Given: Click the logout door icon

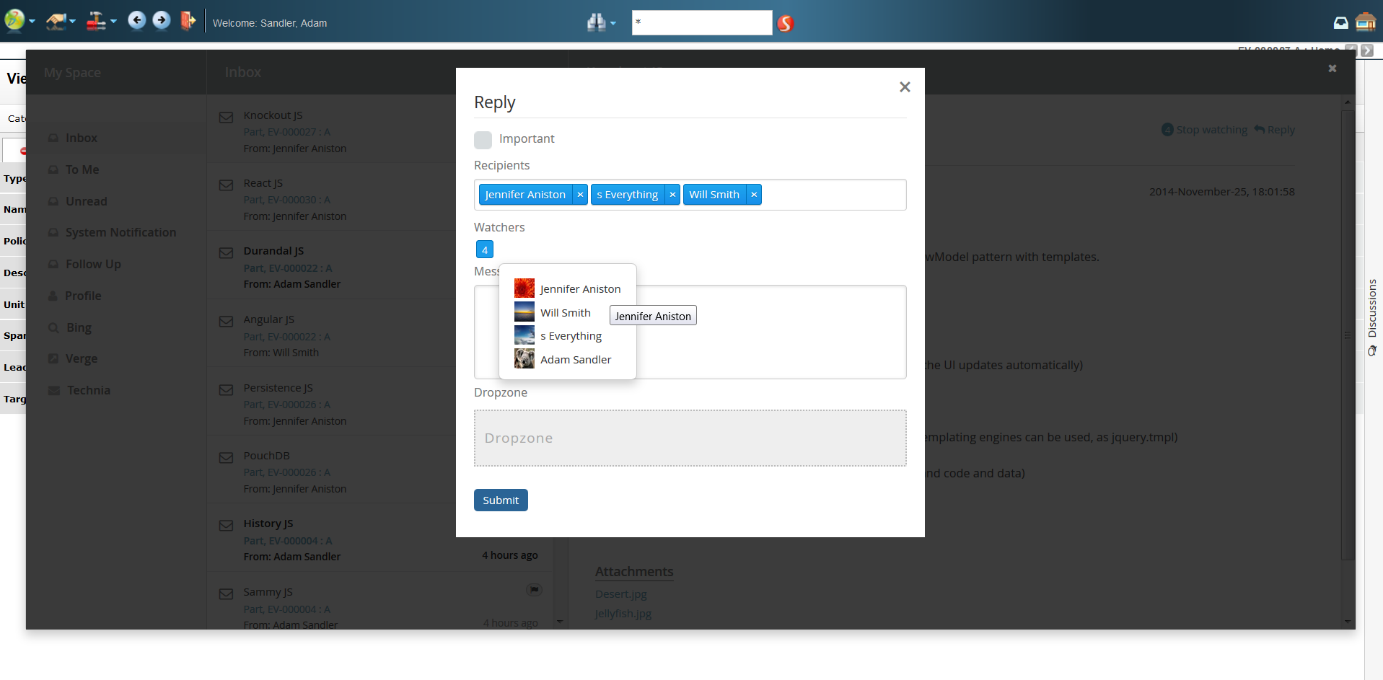Looking at the screenshot, I should click(x=188, y=21).
